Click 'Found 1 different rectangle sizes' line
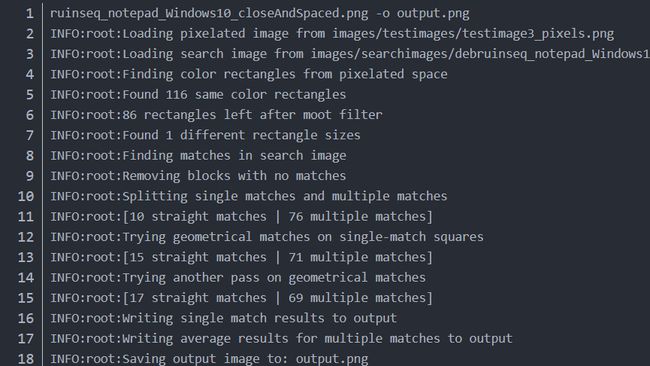The height and width of the screenshot is (366, 650). pos(205,136)
